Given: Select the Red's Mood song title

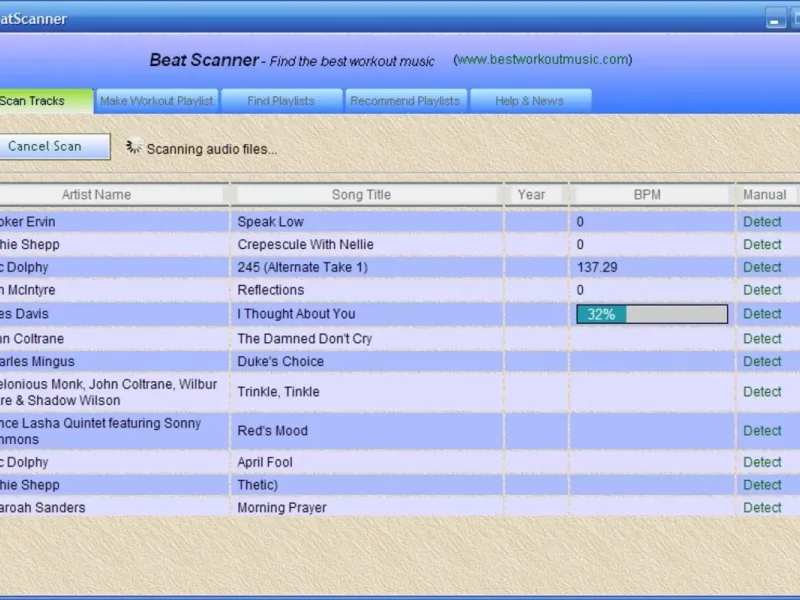Looking at the screenshot, I should click(272, 431).
